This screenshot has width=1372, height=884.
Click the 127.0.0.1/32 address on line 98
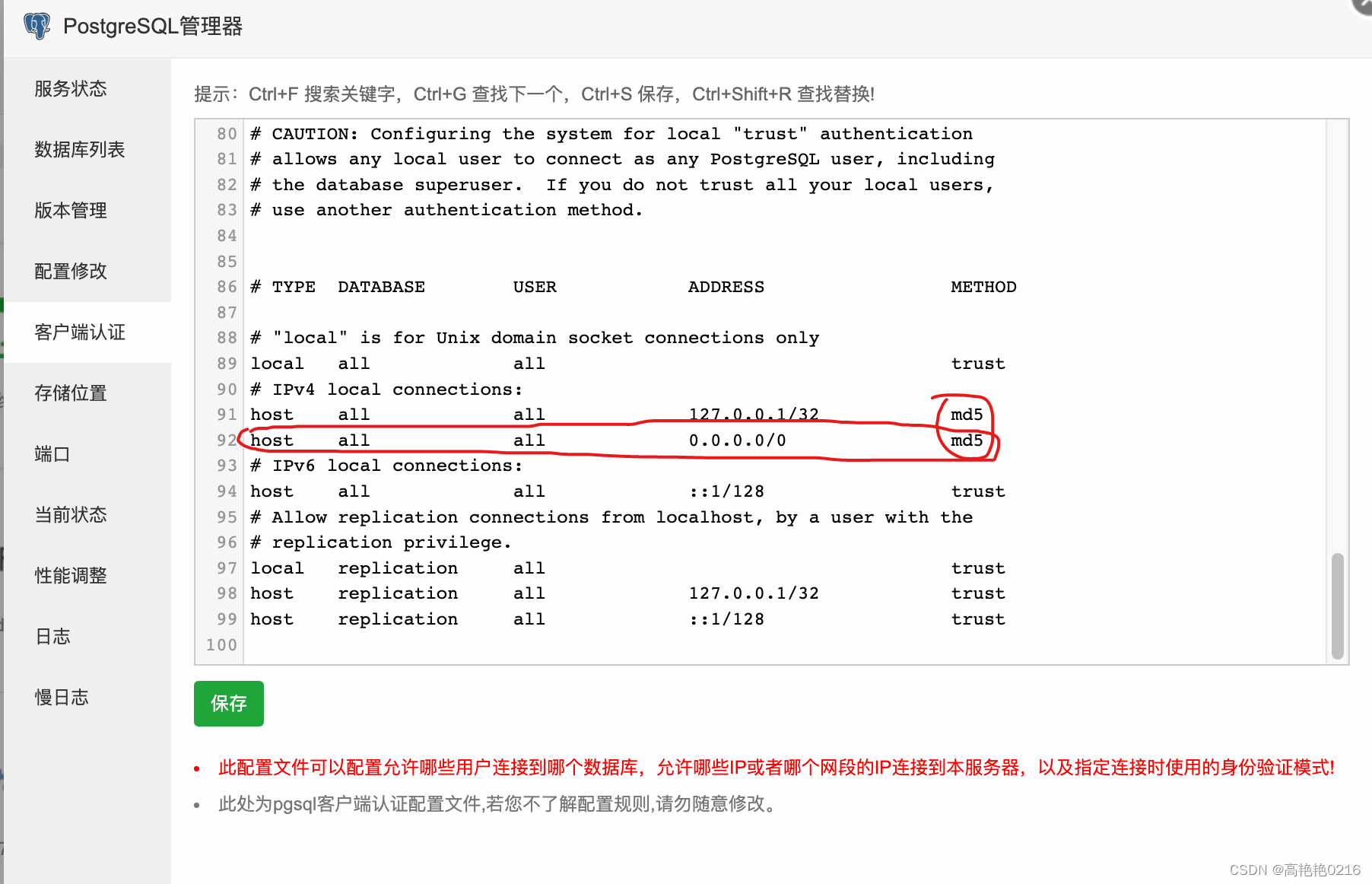click(x=754, y=593)
